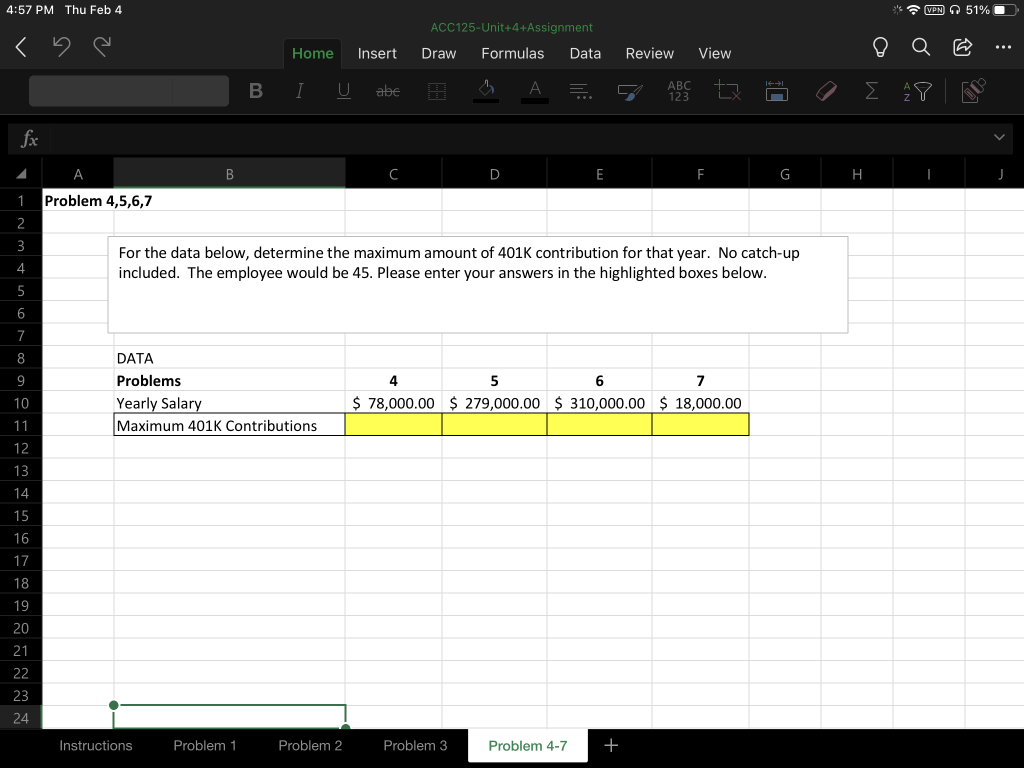
Task: Tap the instructions text box
Action: tap(477, 285)
